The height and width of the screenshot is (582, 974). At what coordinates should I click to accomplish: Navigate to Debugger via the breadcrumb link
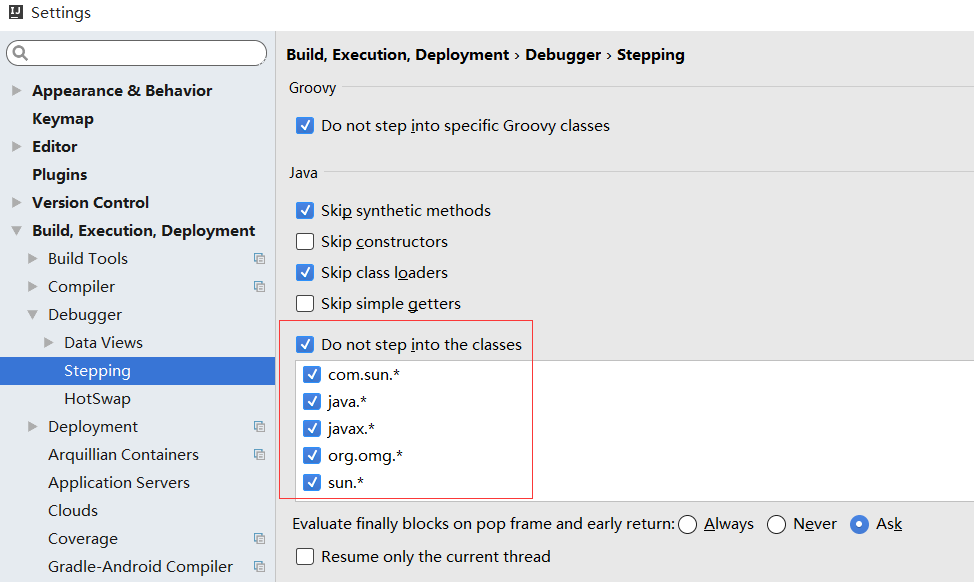coord(563,54)
